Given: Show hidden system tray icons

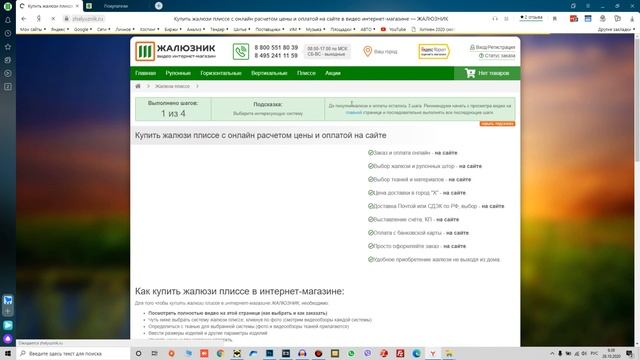Looking at the screenshot, I should pyautogui.click(x=552, y=353).
